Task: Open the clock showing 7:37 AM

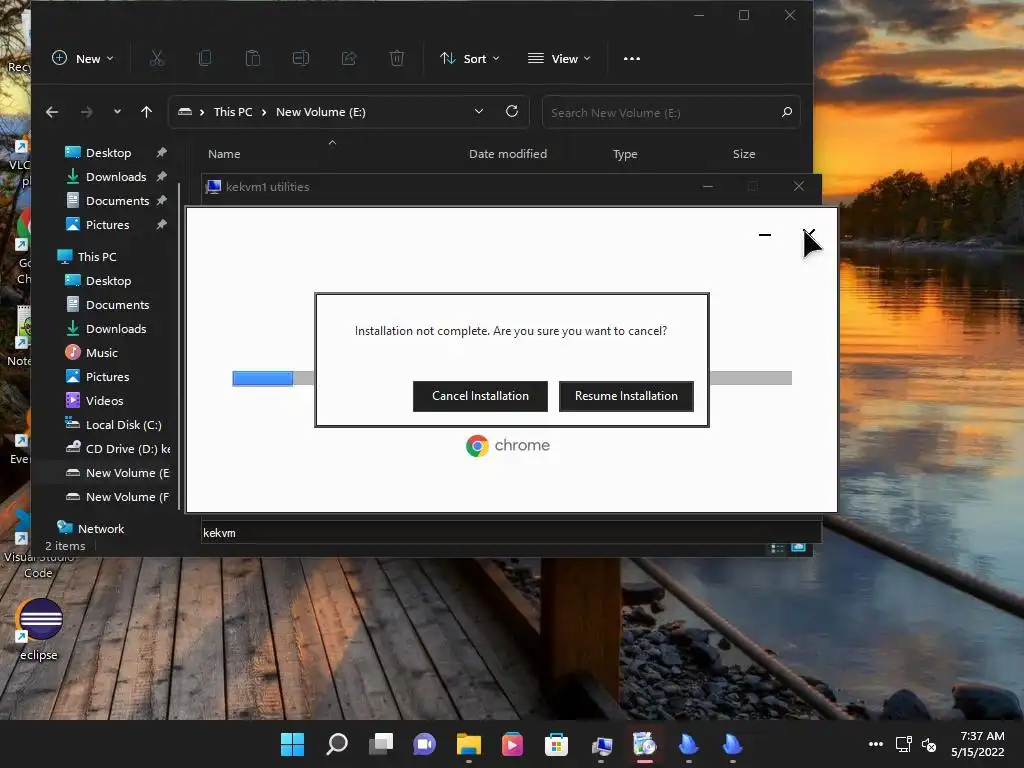Action: [977, 744]
